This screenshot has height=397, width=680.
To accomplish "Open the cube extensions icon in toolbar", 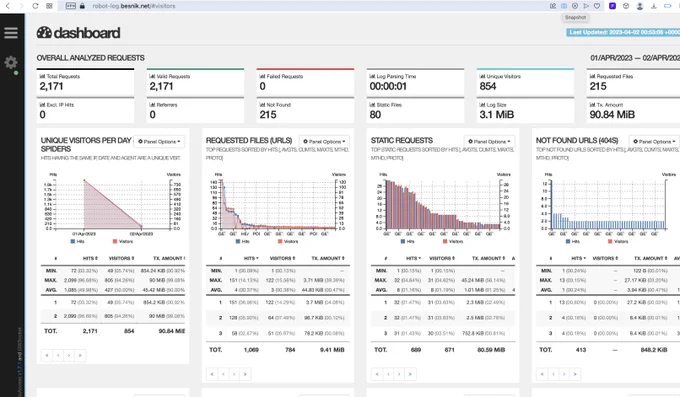I will 626,6.
